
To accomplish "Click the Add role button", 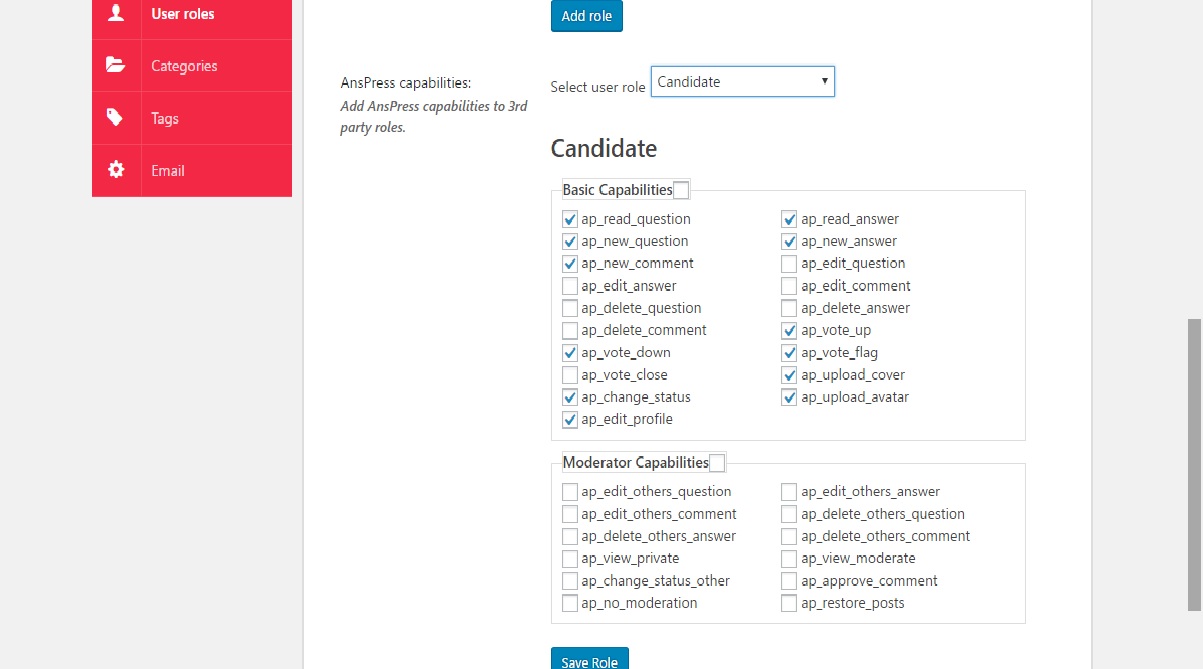I will click(x=587, y=16).
